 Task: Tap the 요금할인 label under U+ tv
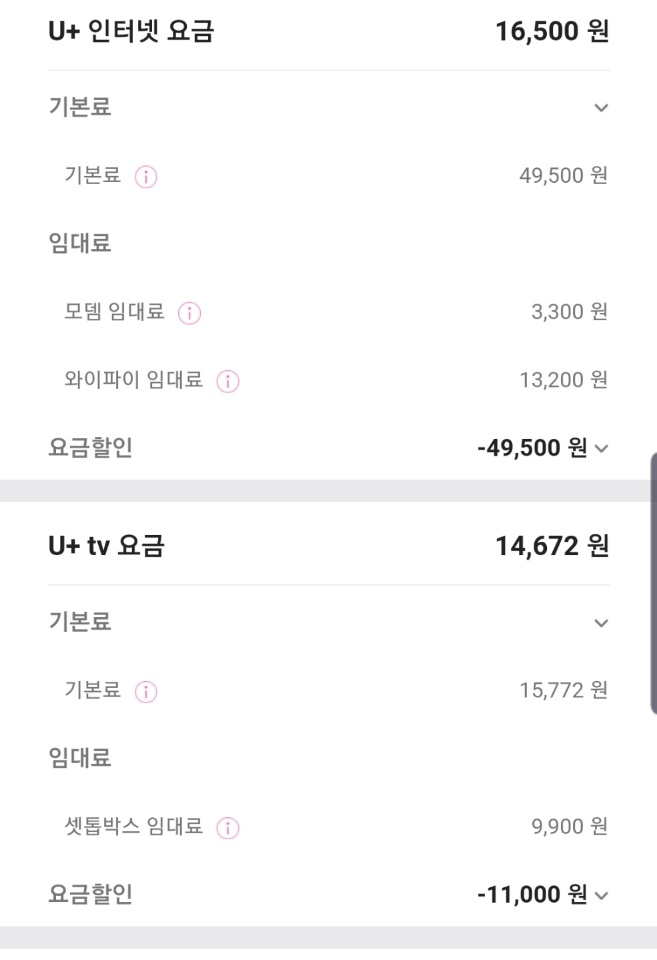[x=91, y=895]
